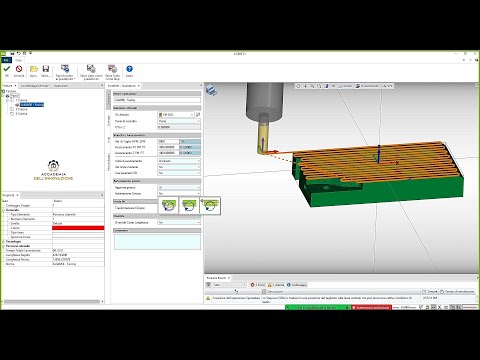The image size is (480, 360).
Task: Tick the checkbox beside 3 Catena
Action: coord(12,114)
